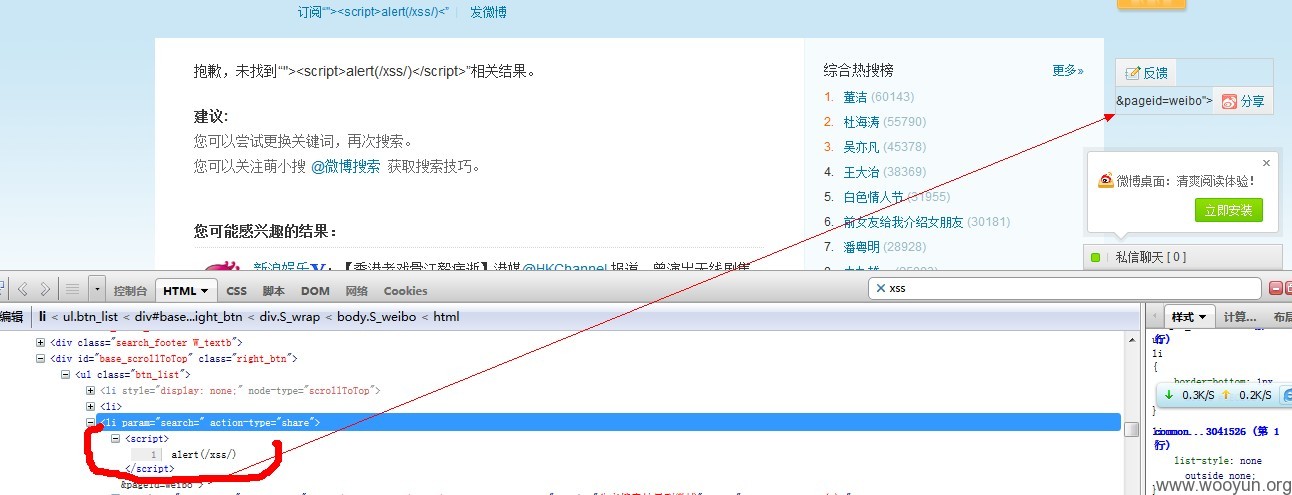Switch to the CSS tab
The image size is (1292, 495).
pos(236,291)
